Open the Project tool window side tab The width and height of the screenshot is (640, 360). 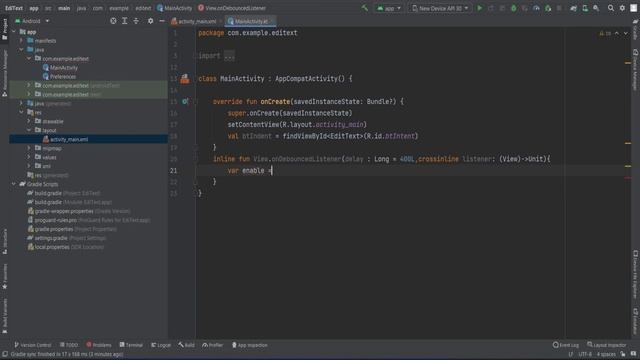(4, 29)
